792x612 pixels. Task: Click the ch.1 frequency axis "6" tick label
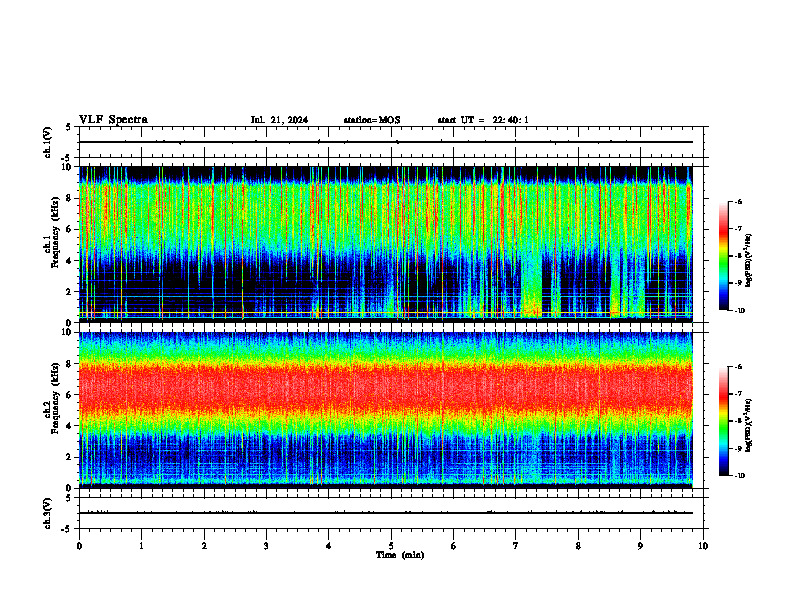pyautogui.click(x=70, y=229)
